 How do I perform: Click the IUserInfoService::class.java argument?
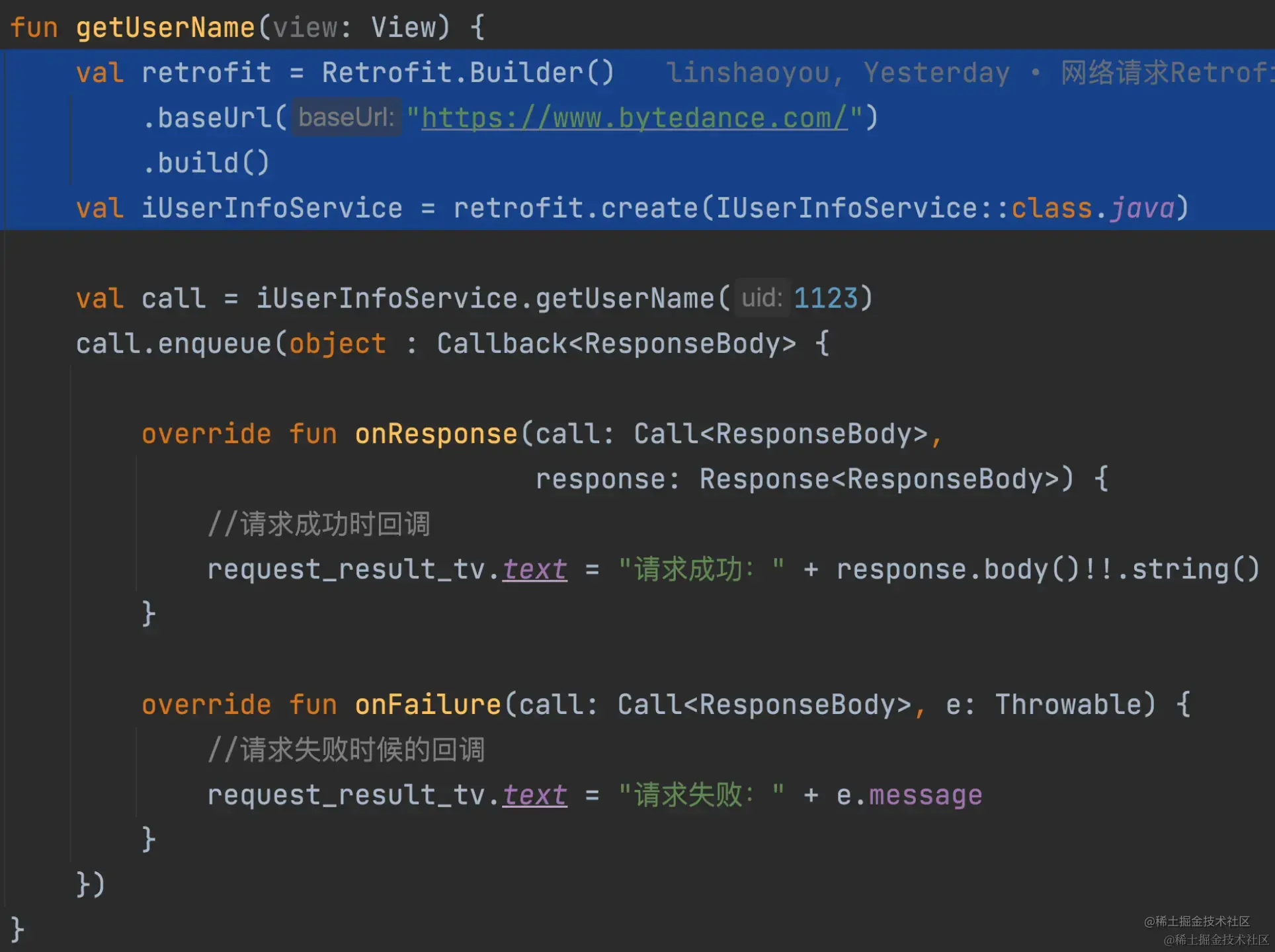coord(944,208)
